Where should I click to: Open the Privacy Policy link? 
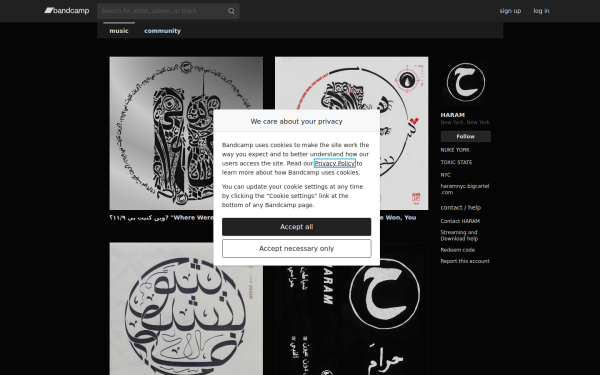(335, 163)
